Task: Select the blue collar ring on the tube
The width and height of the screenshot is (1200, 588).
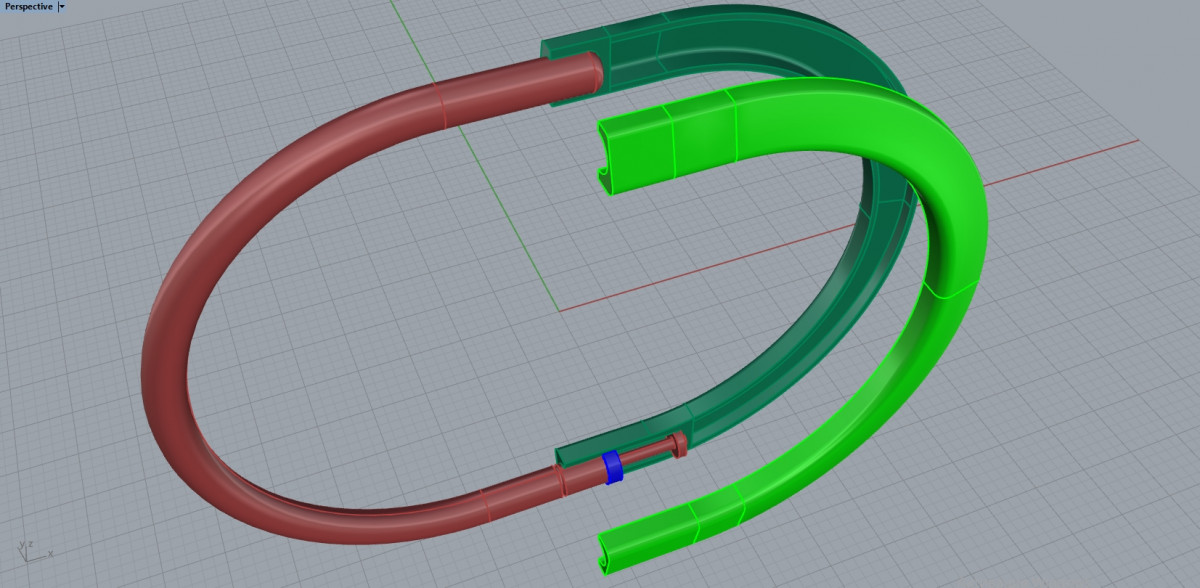Action: [x=613, y=467]
